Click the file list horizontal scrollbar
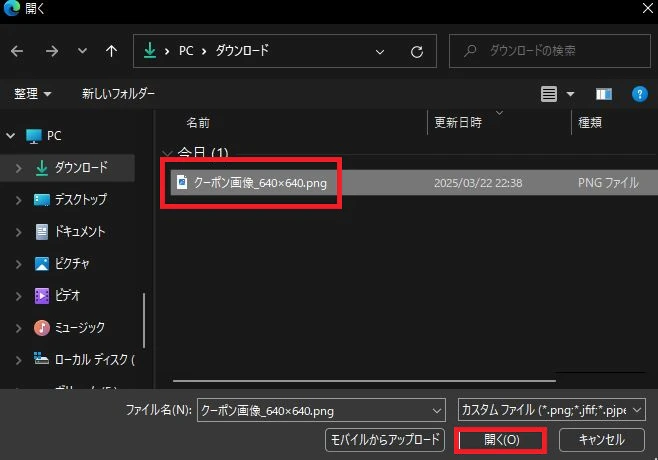 [x=364, y=381]
